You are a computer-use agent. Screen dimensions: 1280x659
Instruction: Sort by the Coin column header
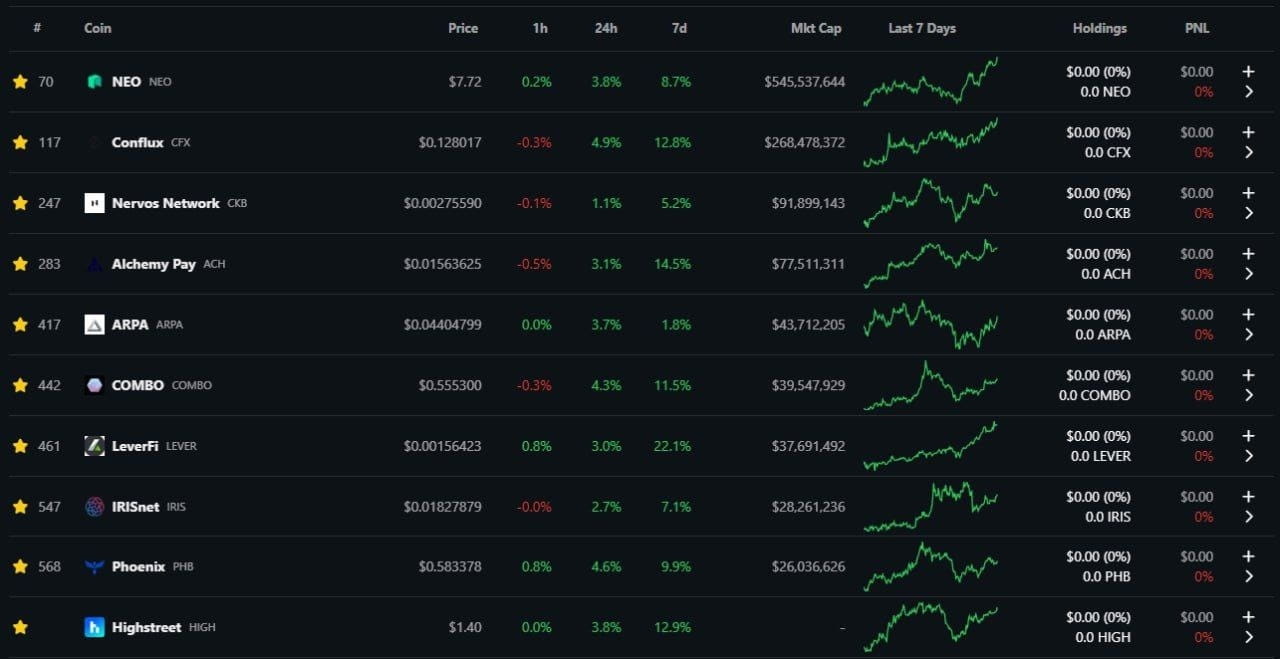(98, 29)
